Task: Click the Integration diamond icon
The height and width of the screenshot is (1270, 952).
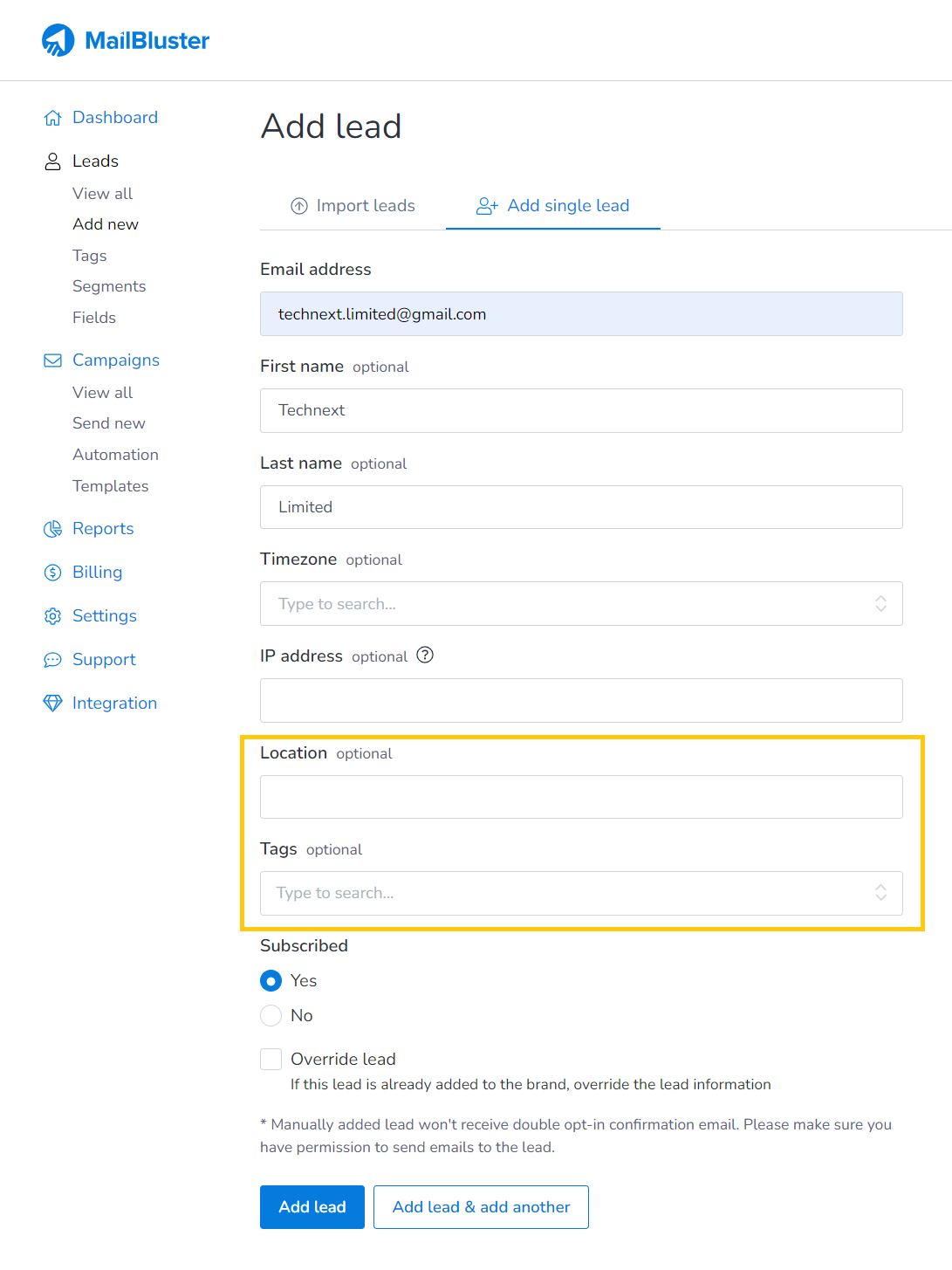Action: pos(53,704)
